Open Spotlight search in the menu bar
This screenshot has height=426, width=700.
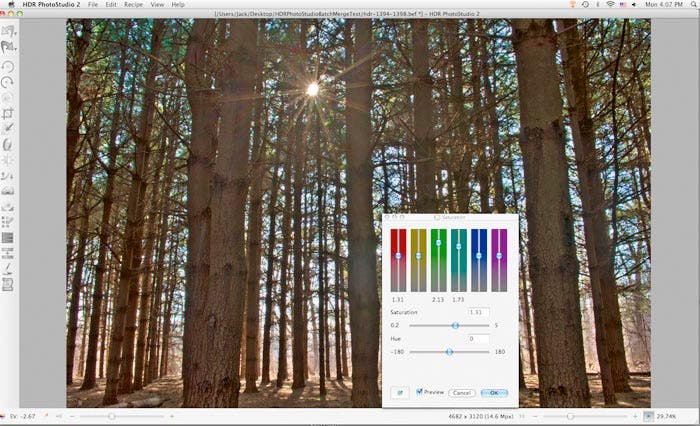click(x=688, y=5)
